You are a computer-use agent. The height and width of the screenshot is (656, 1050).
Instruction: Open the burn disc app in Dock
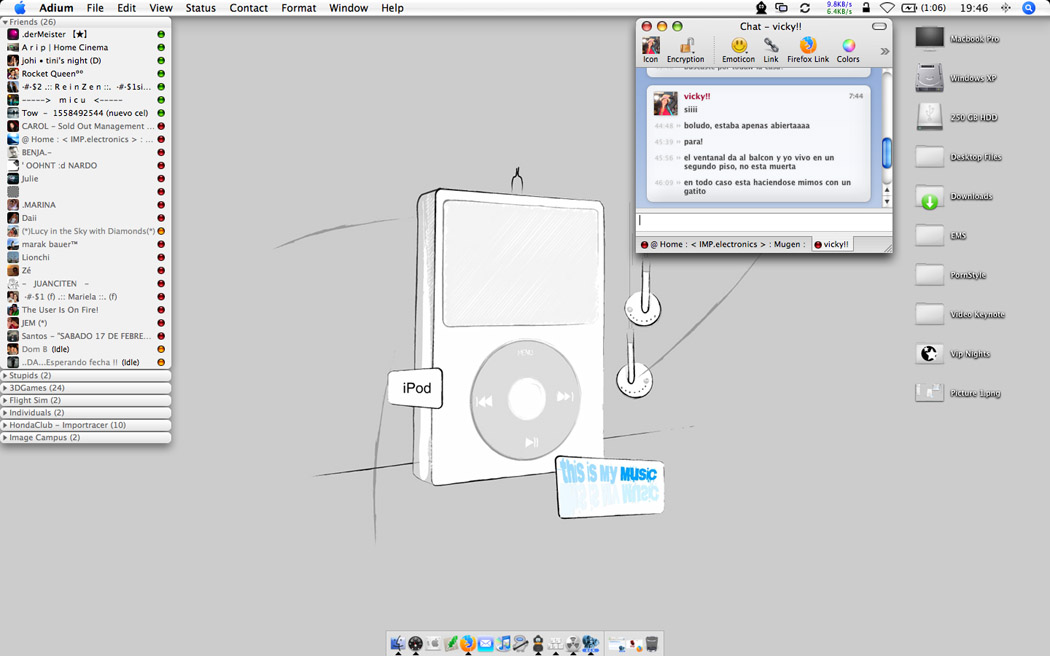(573, 644)
